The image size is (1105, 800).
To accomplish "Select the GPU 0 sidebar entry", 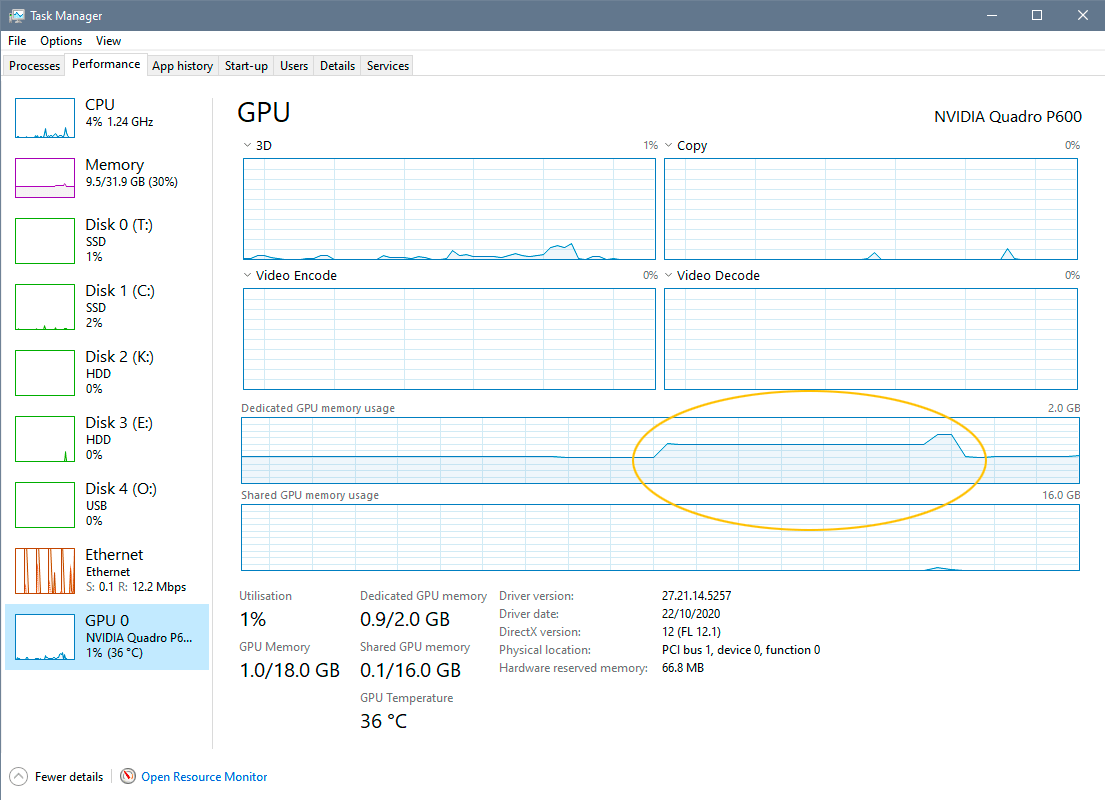I will [107, 637].
